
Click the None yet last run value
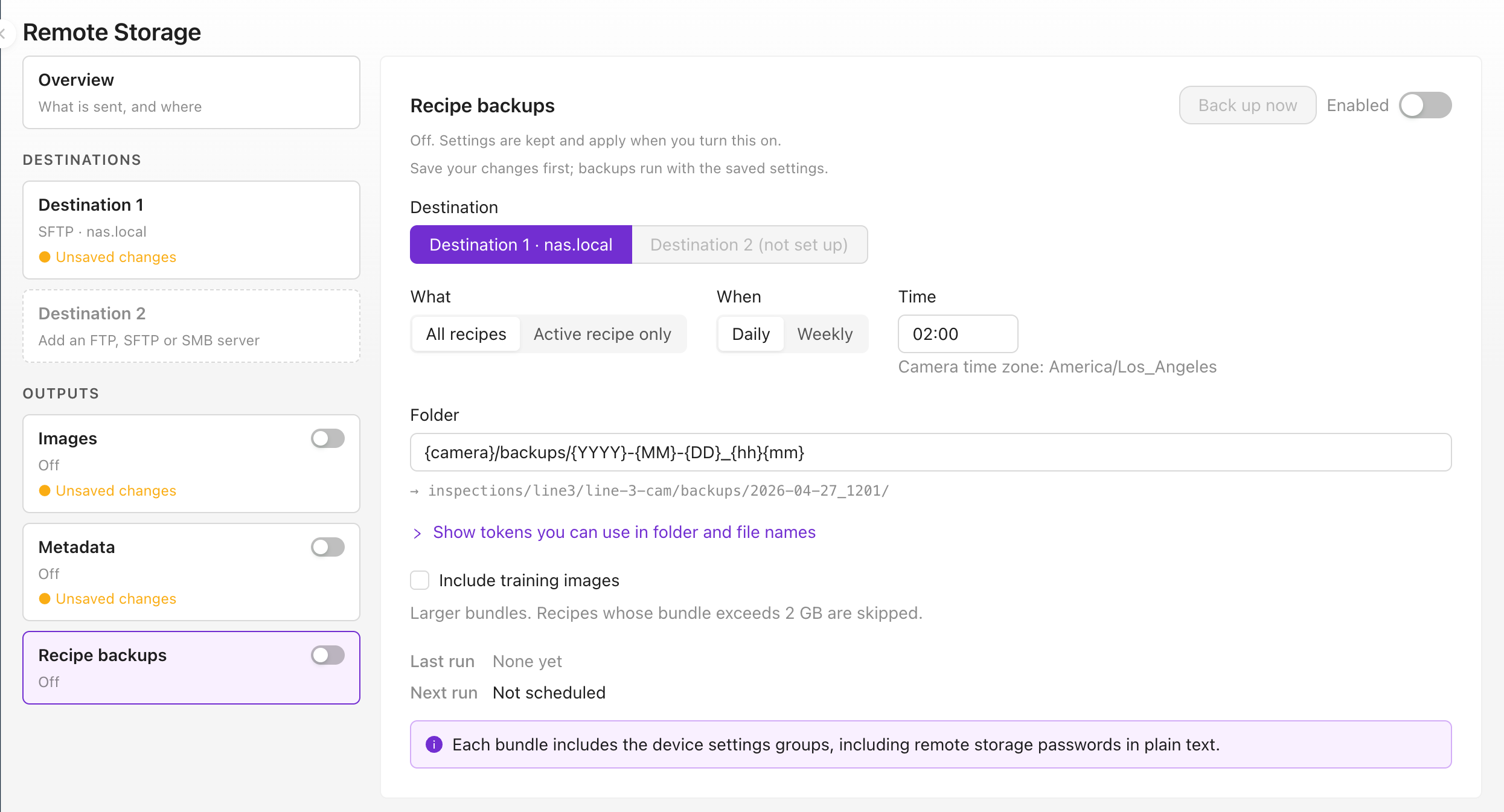point(527,662)
